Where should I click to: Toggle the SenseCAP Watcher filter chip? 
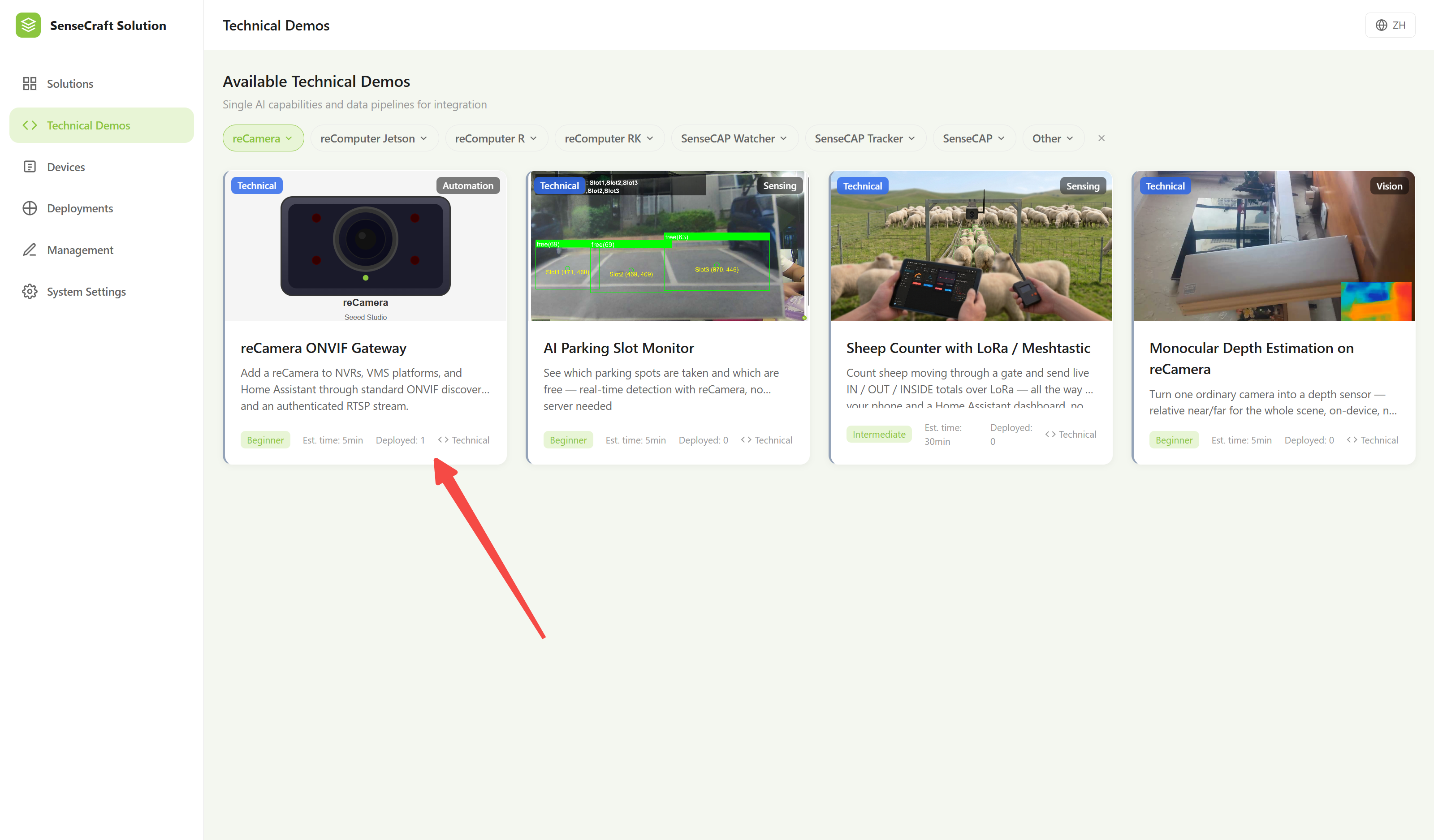click(734, 138)
